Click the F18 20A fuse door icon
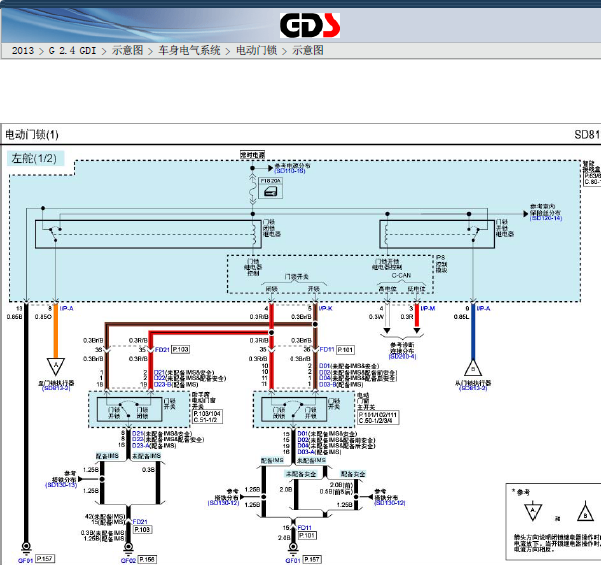Screen dimensions: 601x565 tap(271, 191)
